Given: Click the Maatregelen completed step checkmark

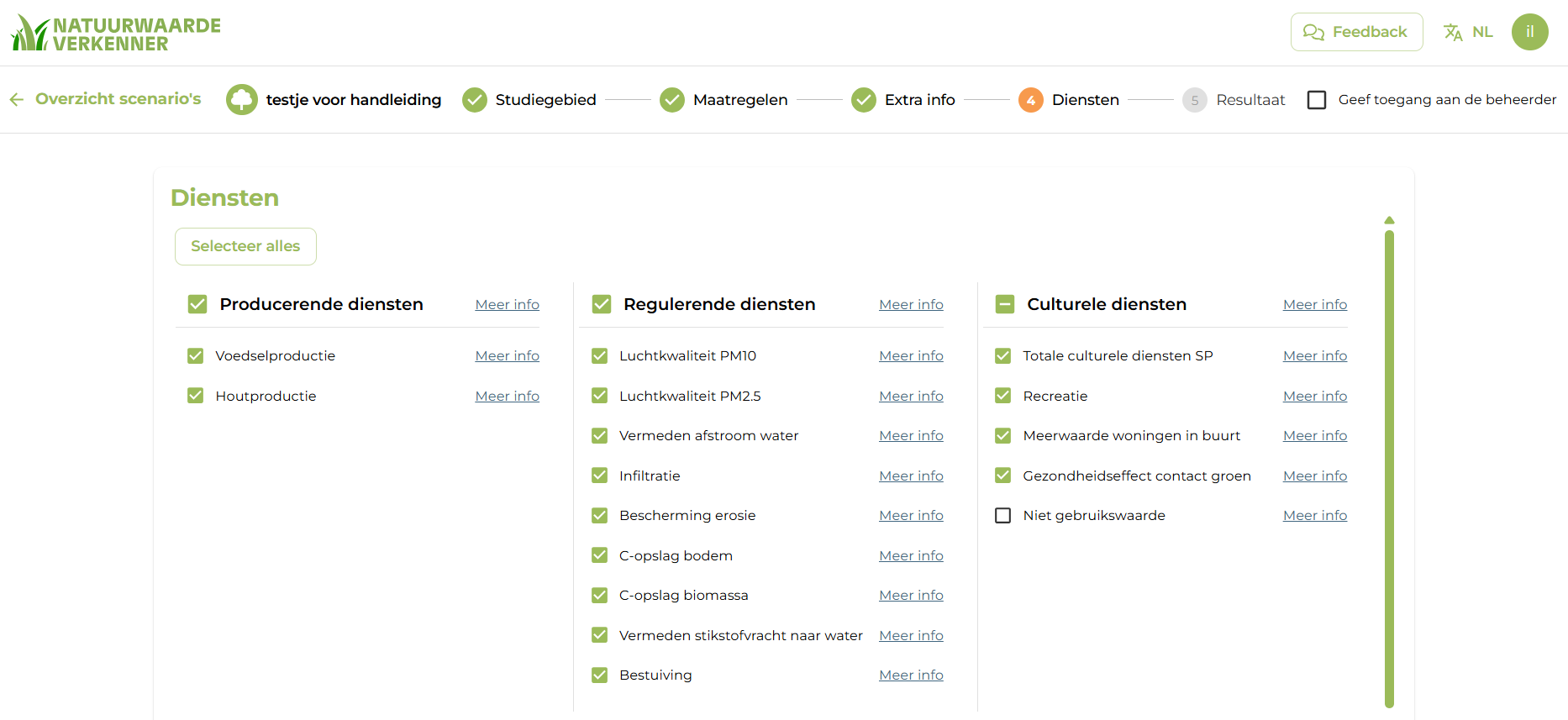Looking at the screenshot, I should [x=672, y=100].
